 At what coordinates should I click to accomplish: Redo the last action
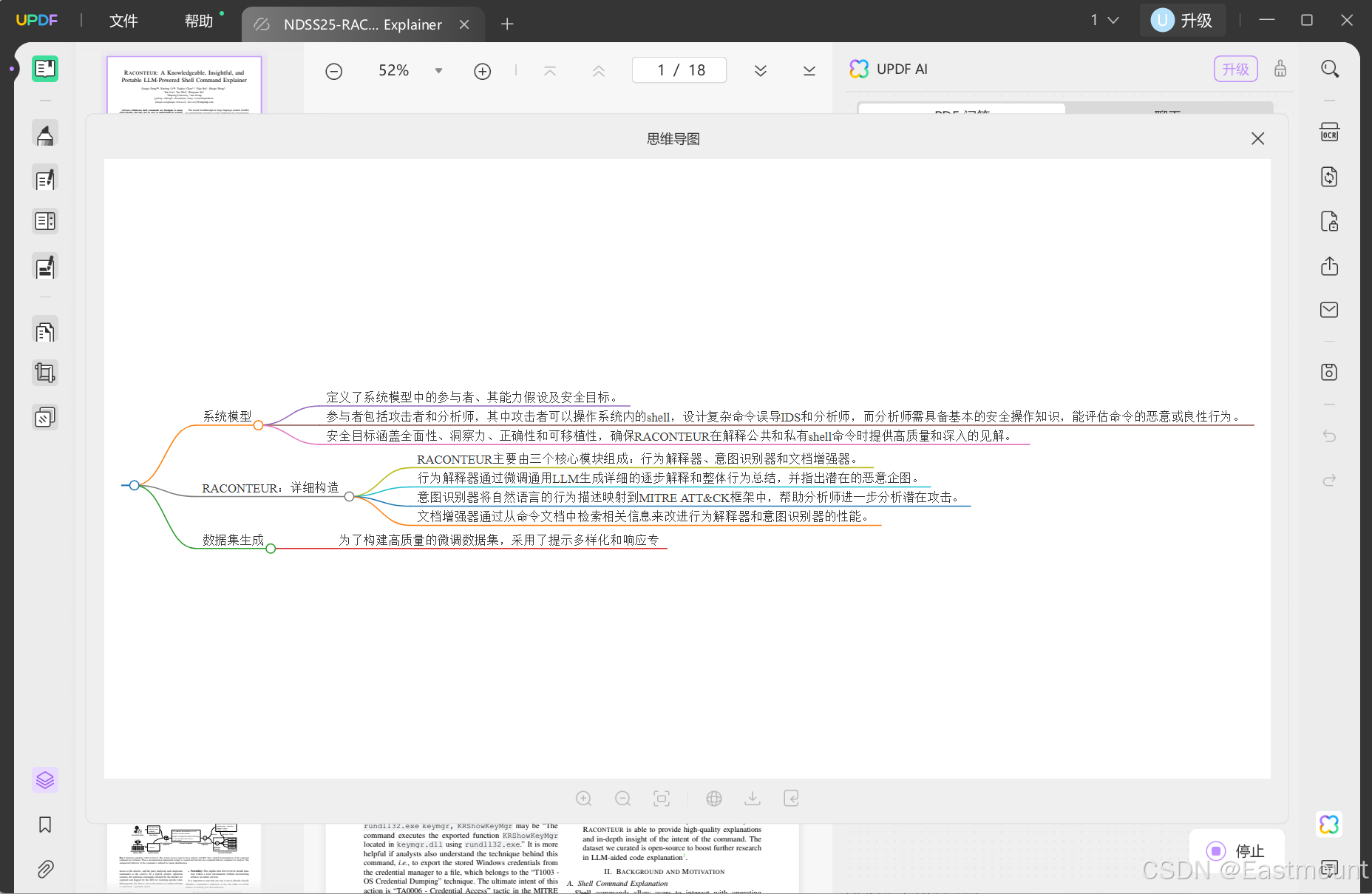point(1329,480)
